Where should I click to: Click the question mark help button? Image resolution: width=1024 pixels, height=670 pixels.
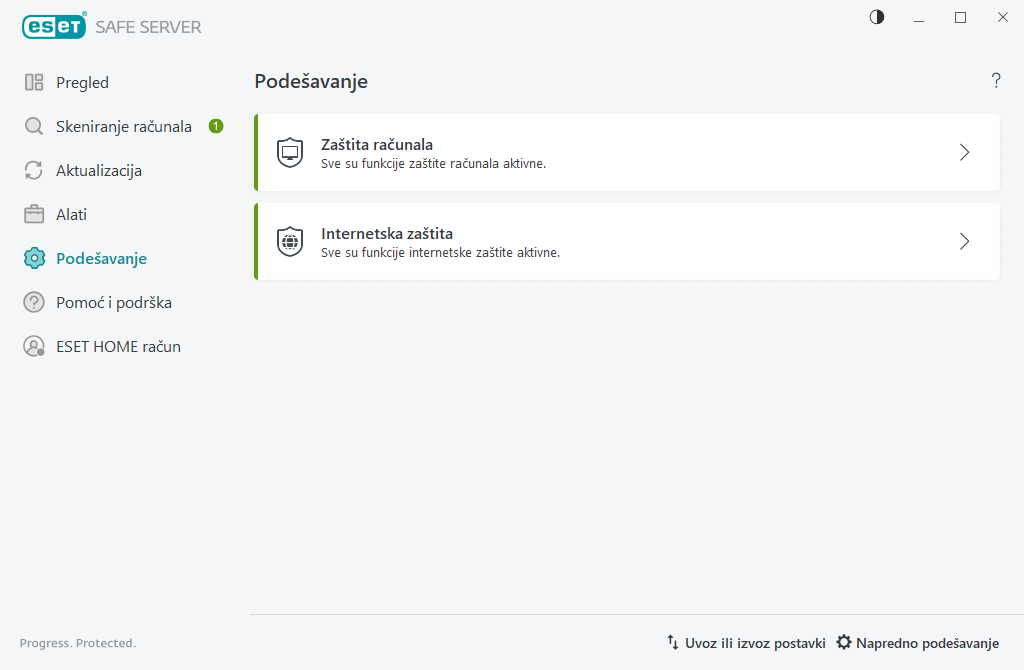996,81
